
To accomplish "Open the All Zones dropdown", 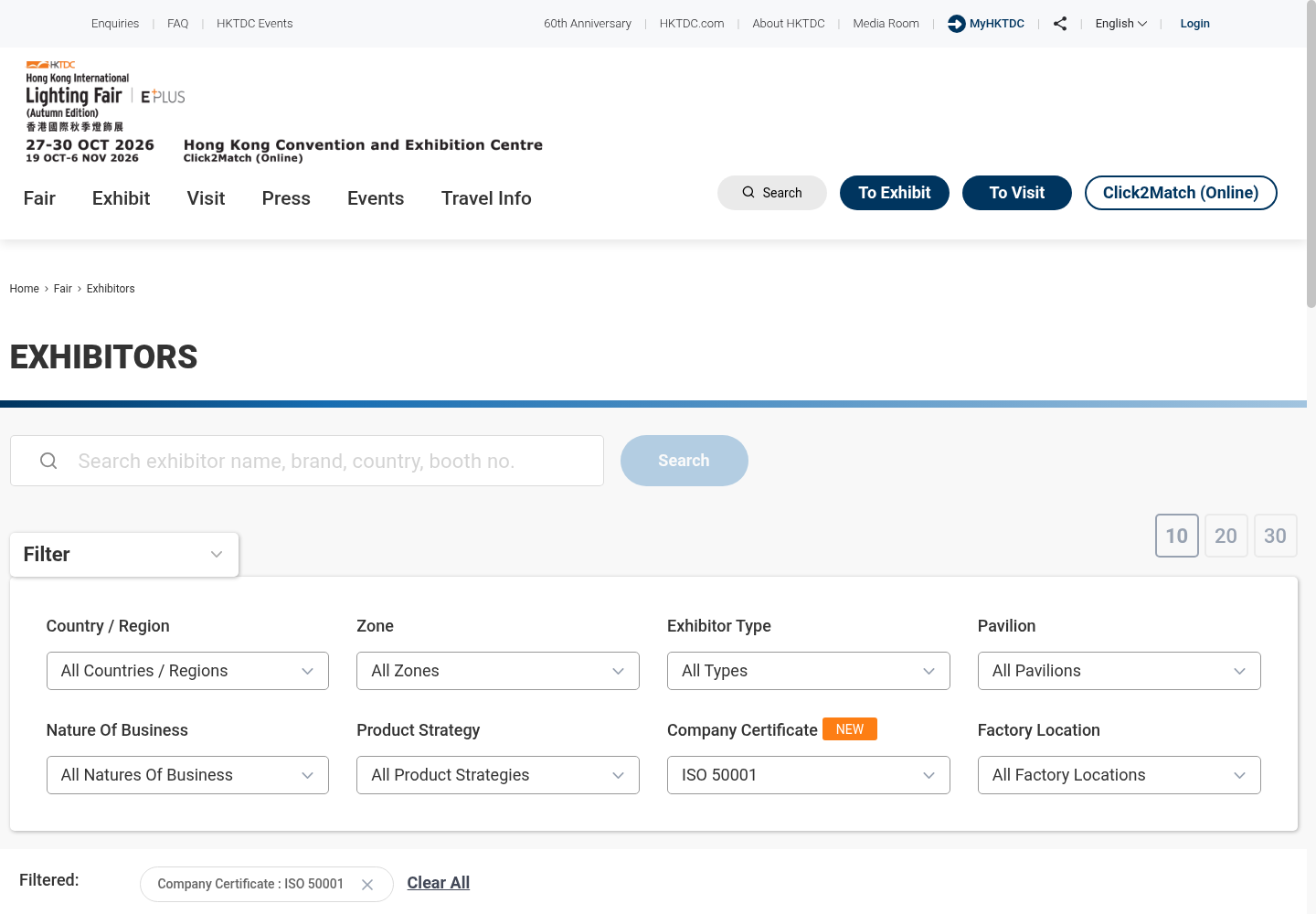I will [498, 671].
